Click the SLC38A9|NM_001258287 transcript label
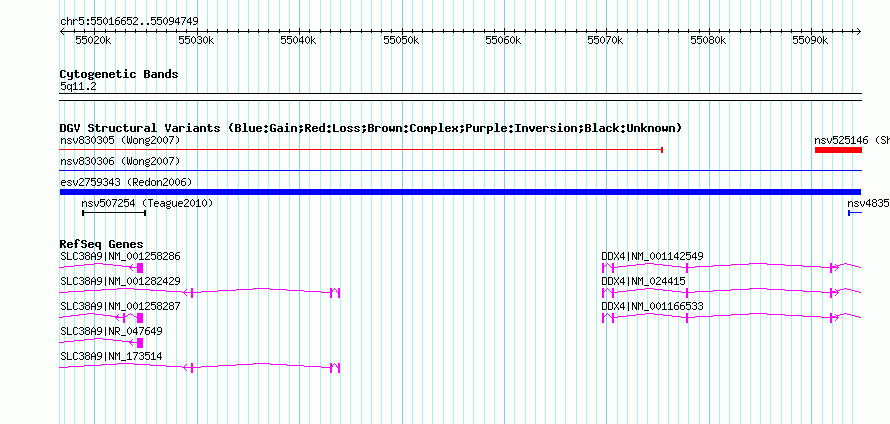 (x=120, y=307)
